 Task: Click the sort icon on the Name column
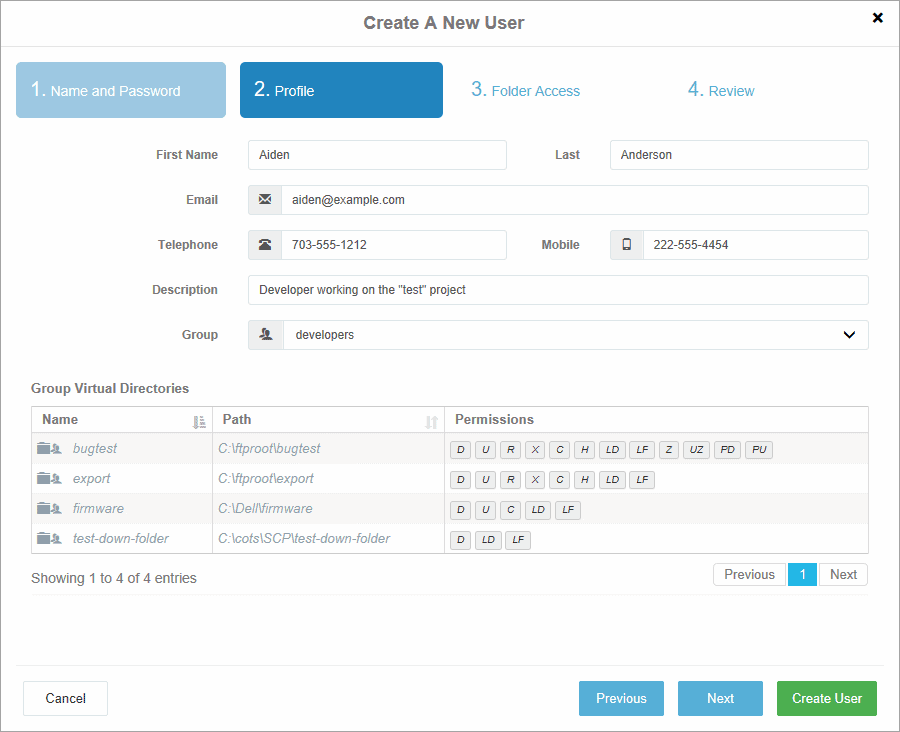pyautogui.click(x=198, y=420)
